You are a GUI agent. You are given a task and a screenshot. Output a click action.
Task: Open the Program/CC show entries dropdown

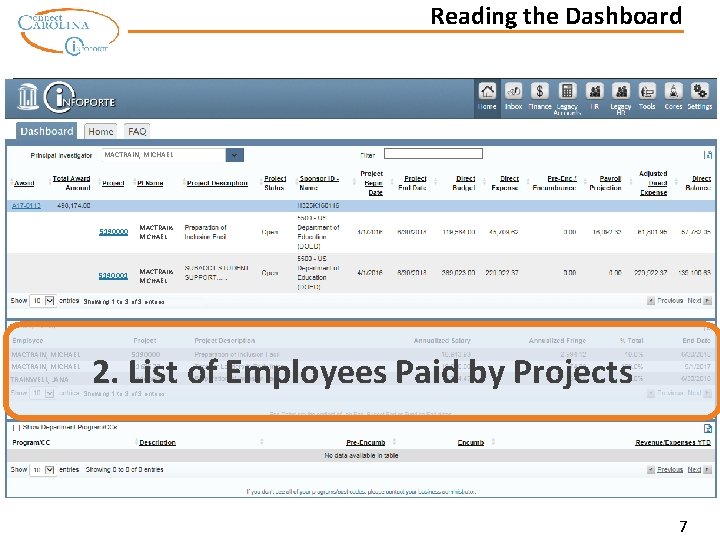pyautogui.click(x=43, y=470)
